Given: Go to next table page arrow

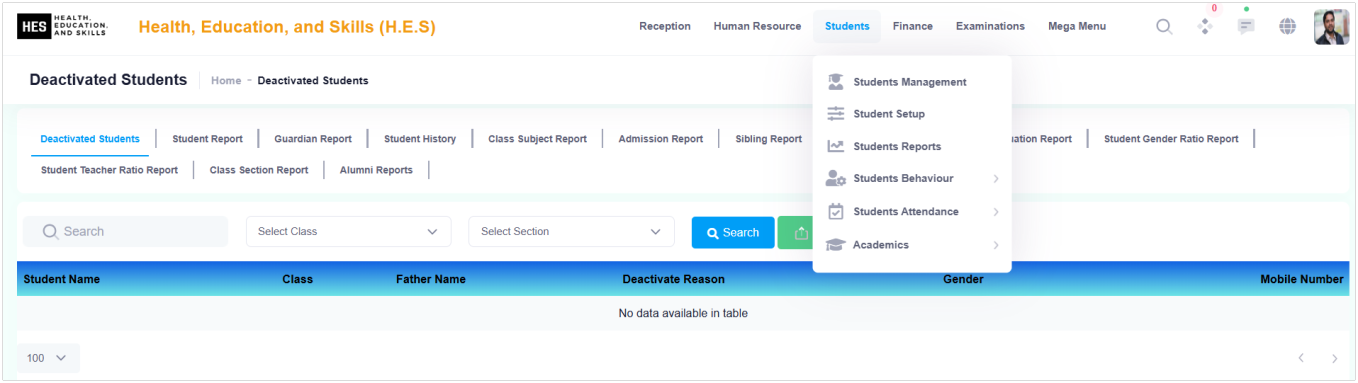Looking at the screenshot, I should [x=1334, y=358].
